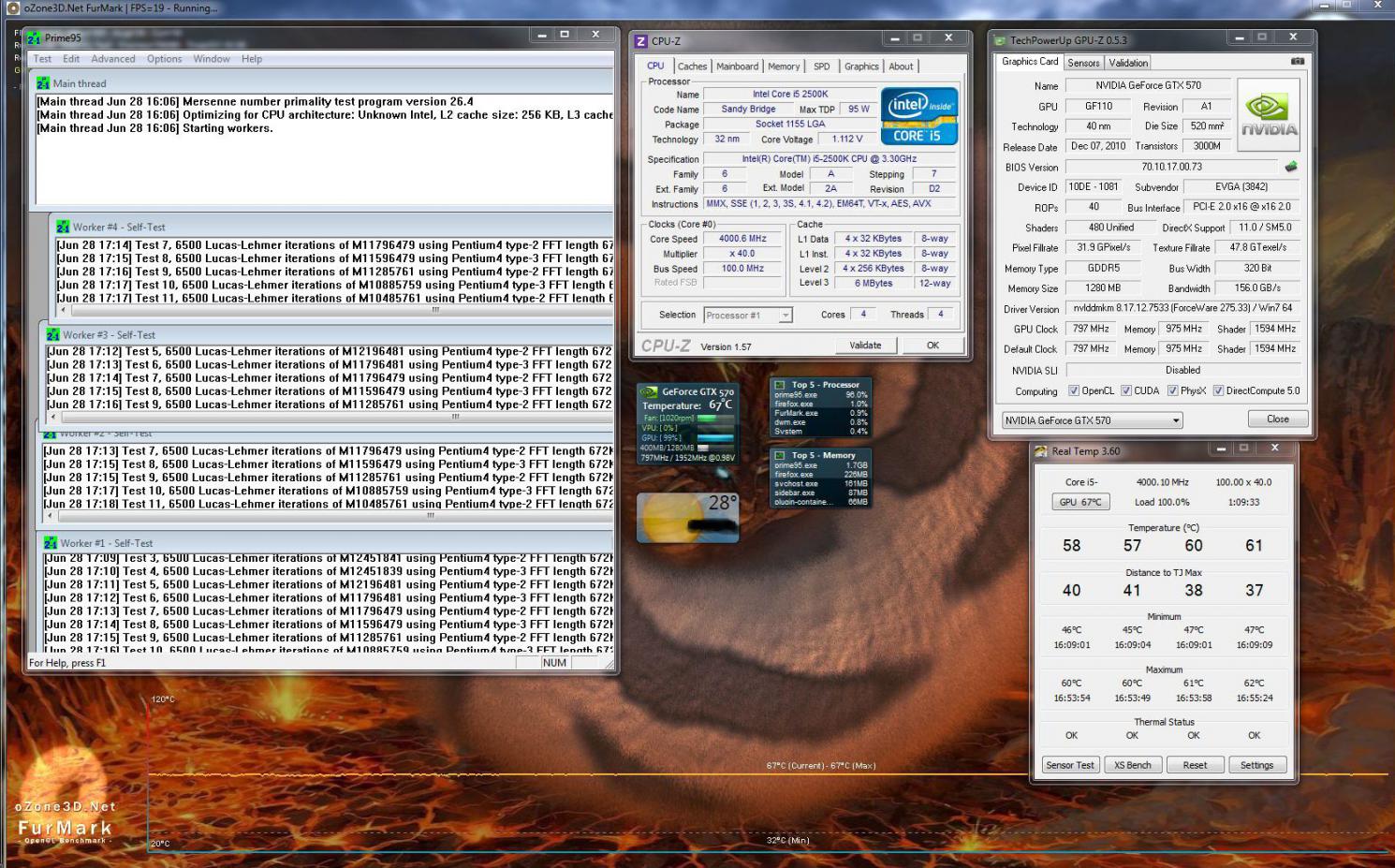Click the Worker #3 horizontal scrollbar
1395x868 pixels.
pos(330,417)
